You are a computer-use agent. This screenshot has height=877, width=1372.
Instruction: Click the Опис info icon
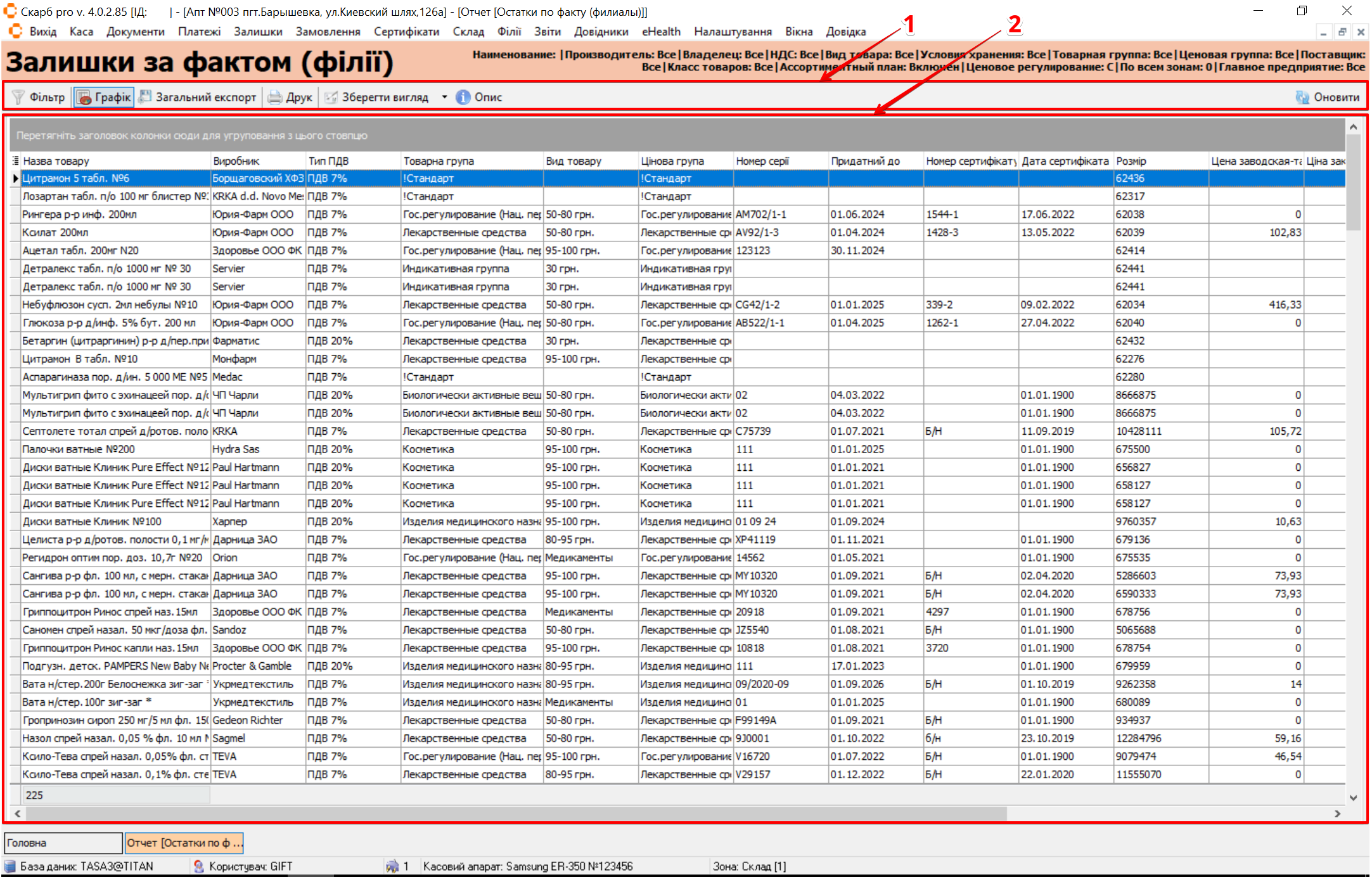463,97
